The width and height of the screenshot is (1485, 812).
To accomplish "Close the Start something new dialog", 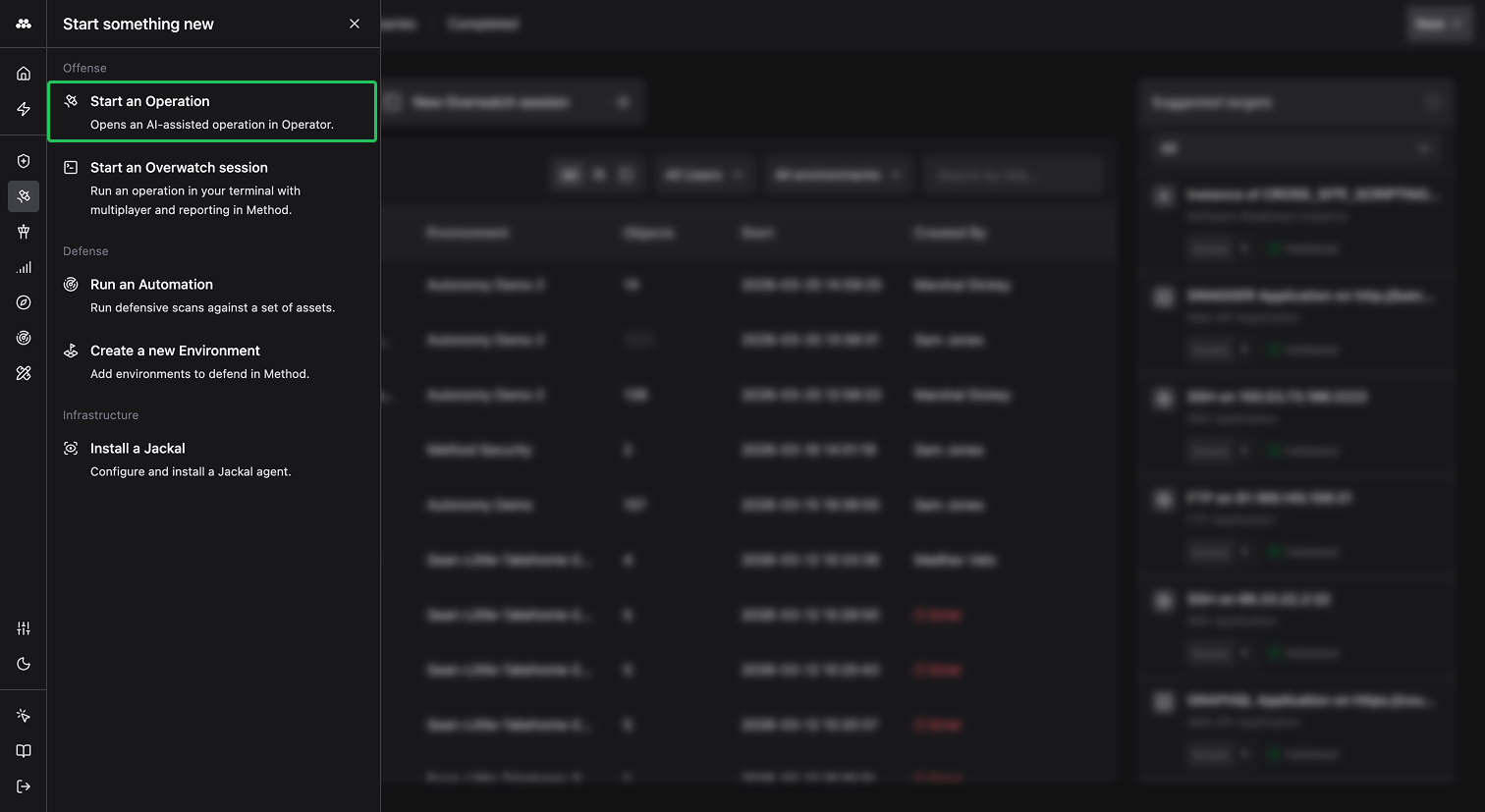I will [355, 24].
